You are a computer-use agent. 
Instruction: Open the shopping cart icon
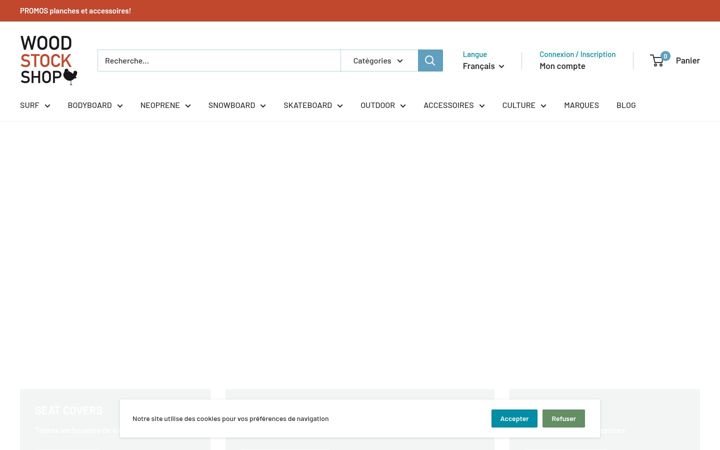[x=659, y=60]
